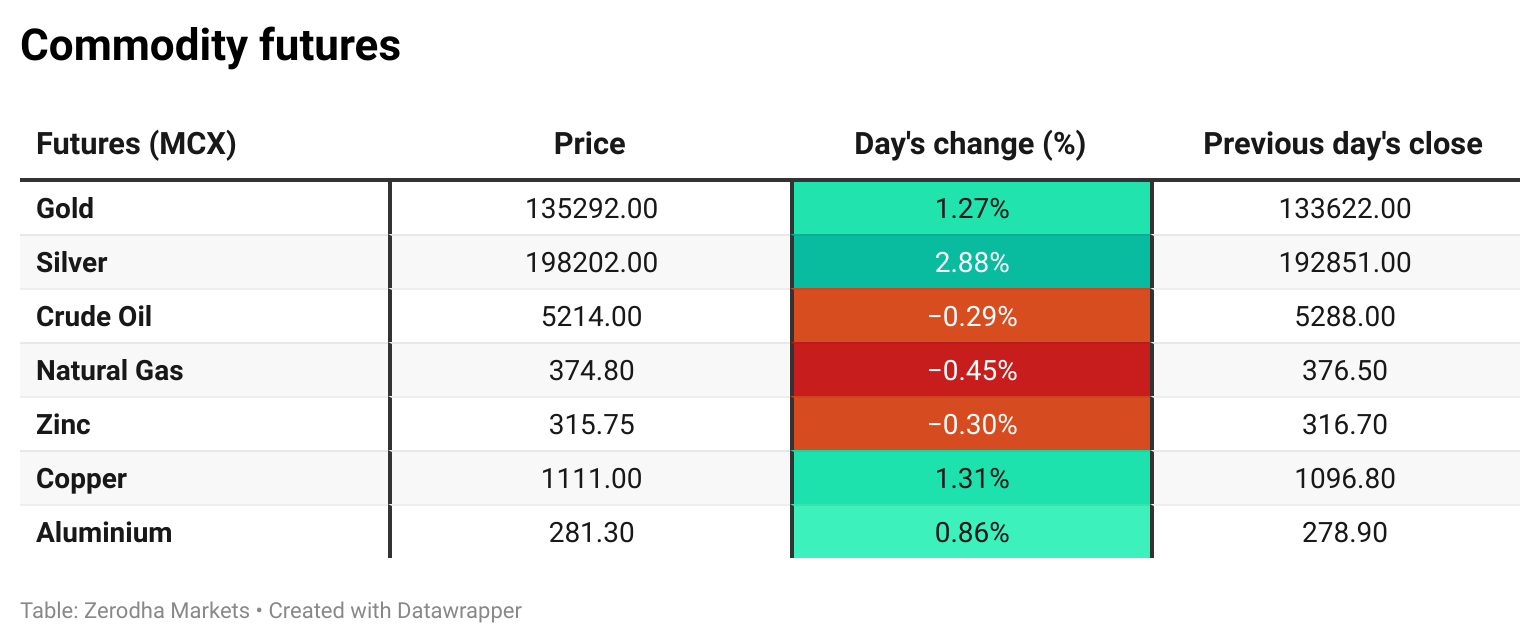Select the Gold row label
This screenshot has height=644, width=1540.
[x=65, y=209]
